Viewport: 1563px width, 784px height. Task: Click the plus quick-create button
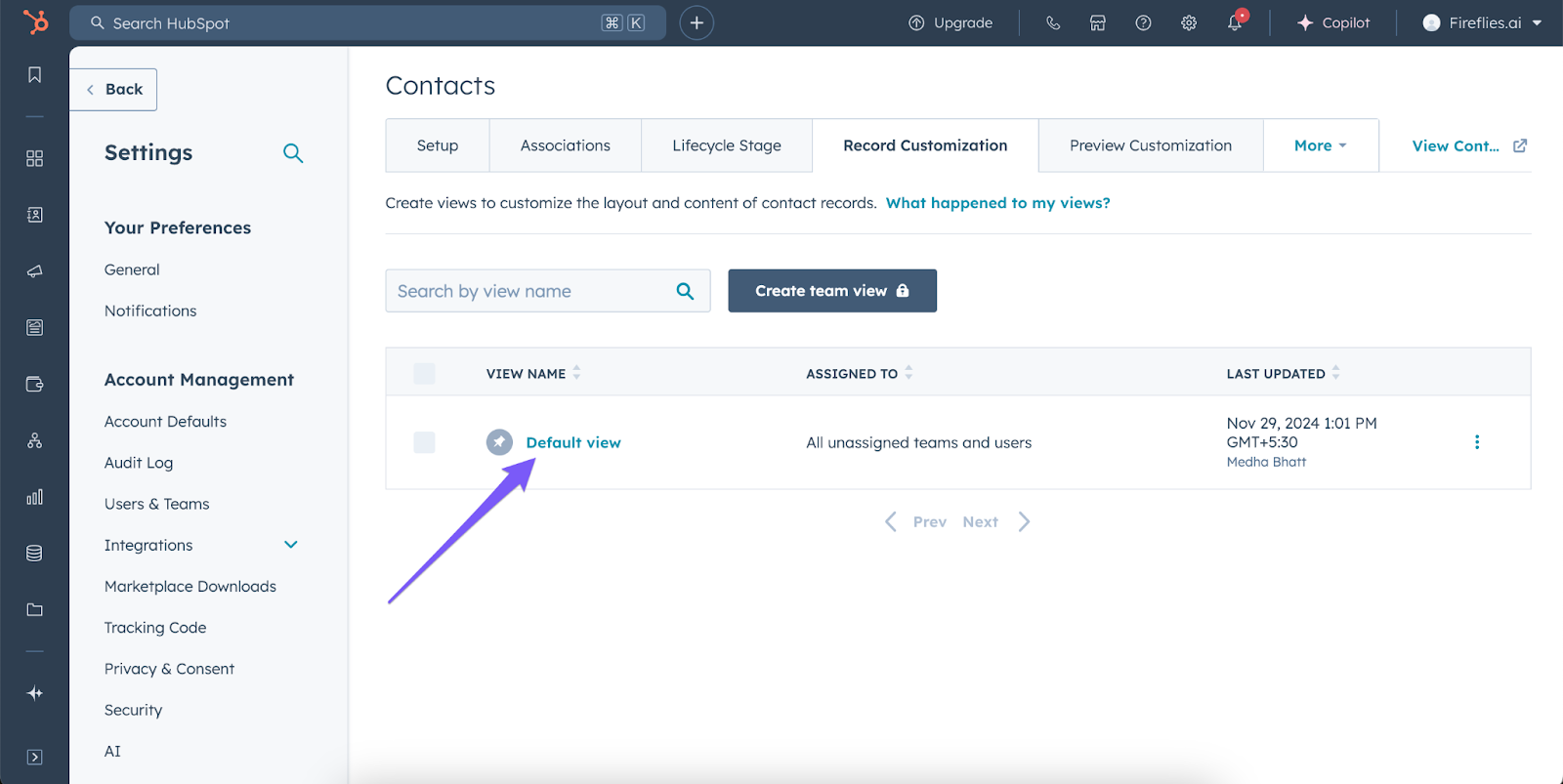pyautogui.click(x=697, y=23)
